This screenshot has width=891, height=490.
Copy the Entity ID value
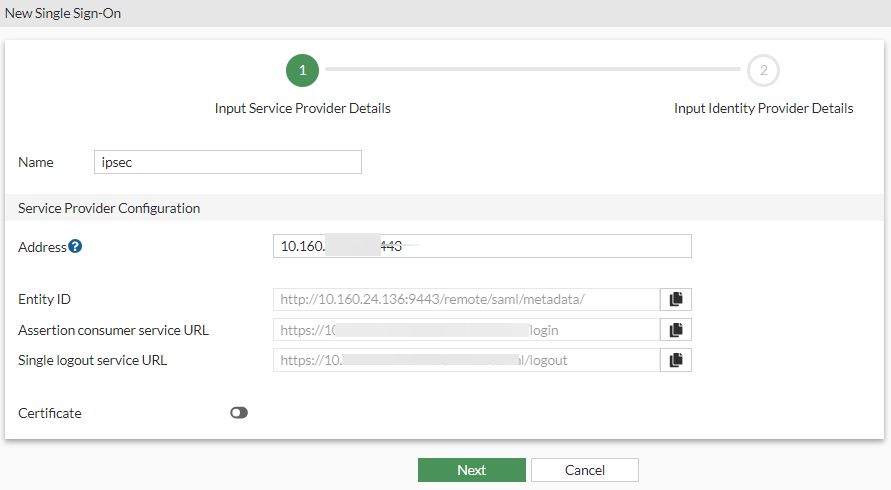675,299
